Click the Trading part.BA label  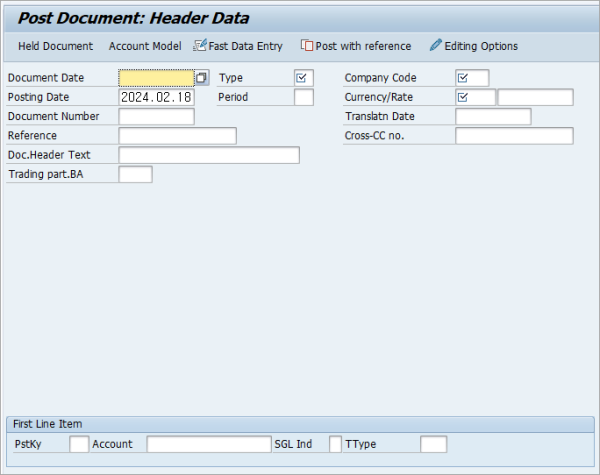[46, 174]
